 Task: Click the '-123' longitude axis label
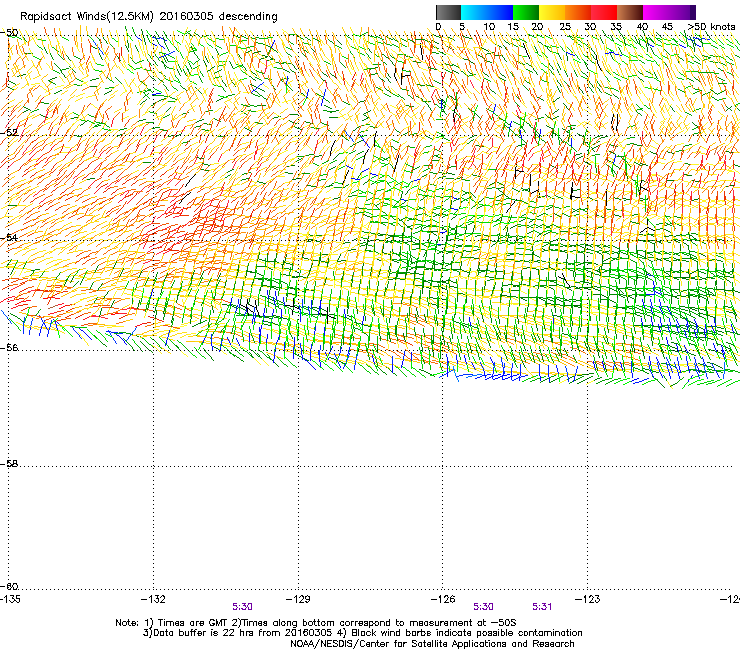[588, 599]
